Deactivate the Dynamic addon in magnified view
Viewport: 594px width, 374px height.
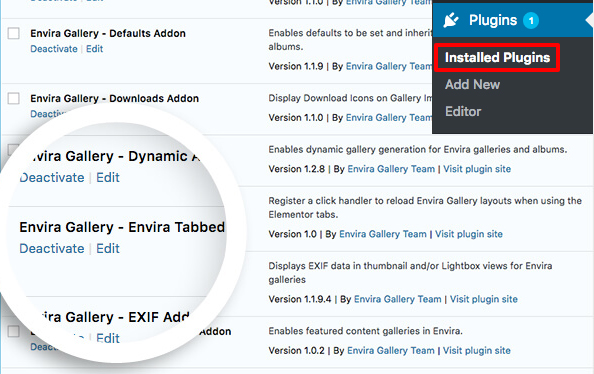52,177
